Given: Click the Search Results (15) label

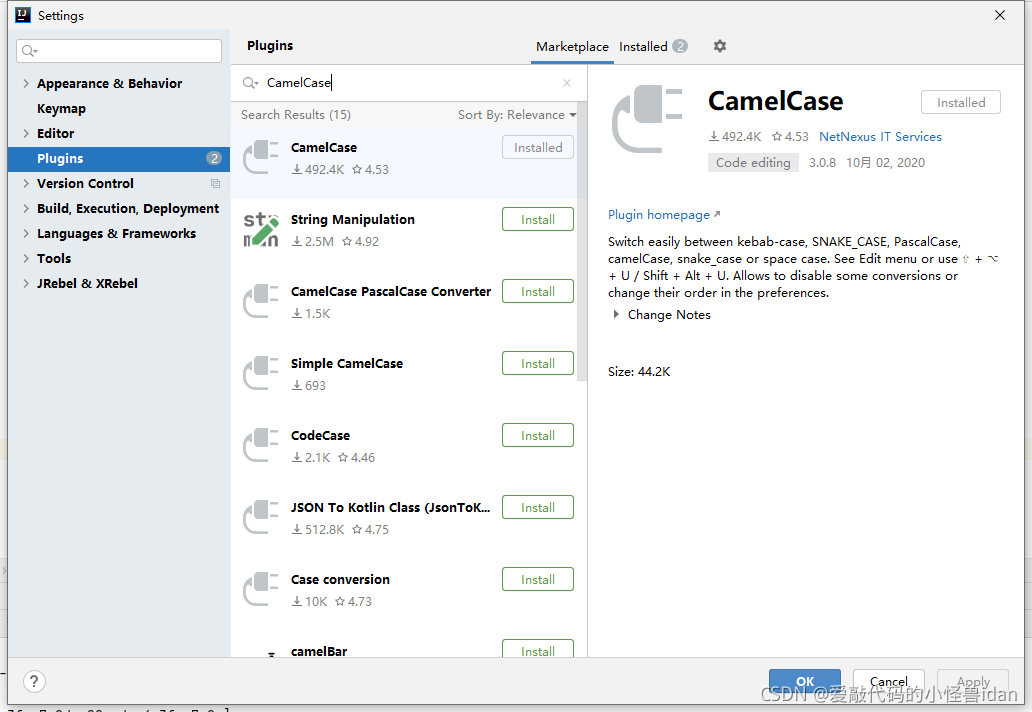Looking at the screenshot, I should [x=296, y=114].
